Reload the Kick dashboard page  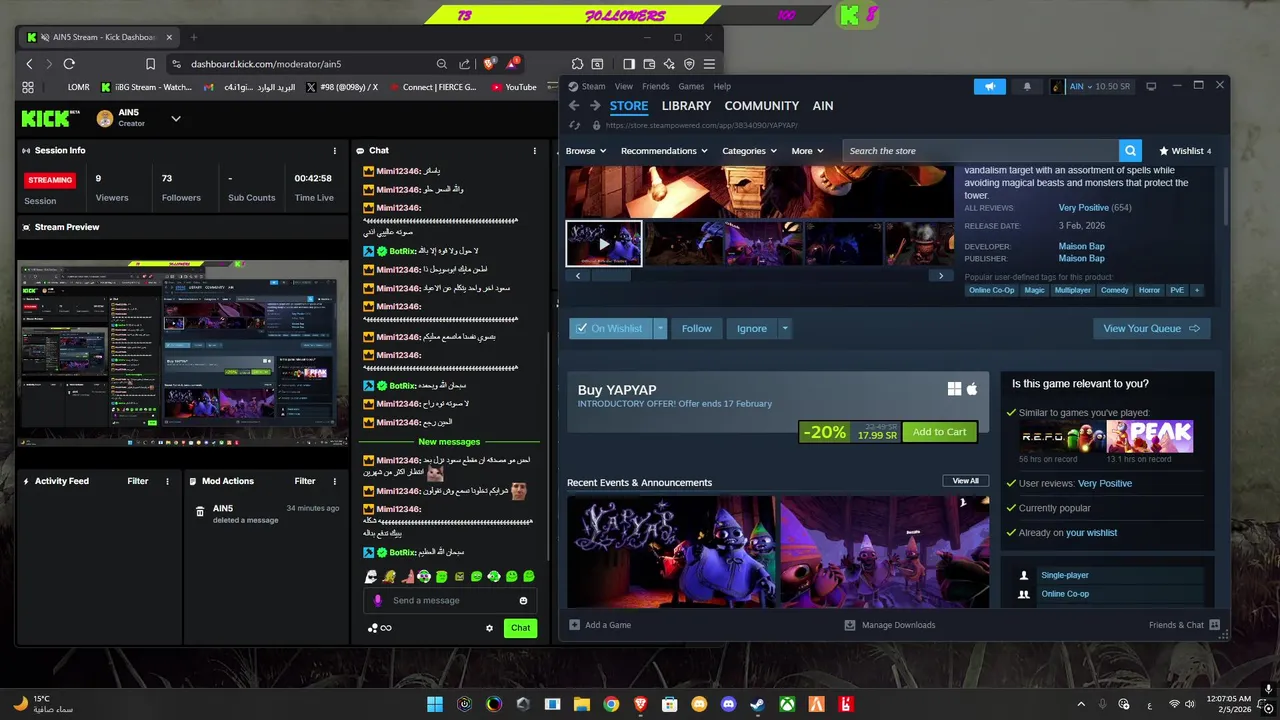69,64
